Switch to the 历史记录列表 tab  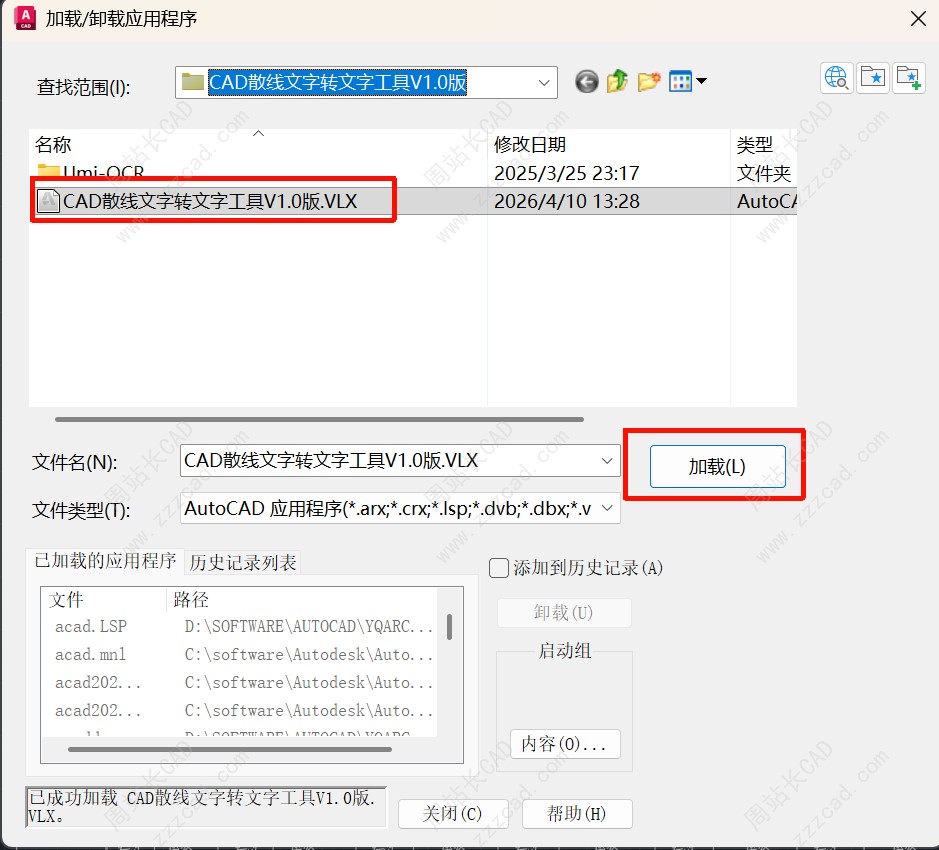[x=243, y=562]
